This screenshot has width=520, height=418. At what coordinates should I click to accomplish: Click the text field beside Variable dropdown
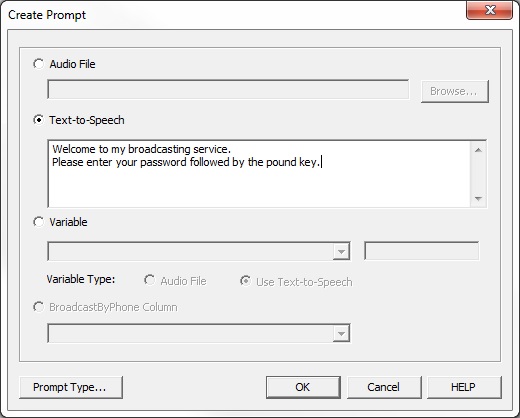click(422, 251)
